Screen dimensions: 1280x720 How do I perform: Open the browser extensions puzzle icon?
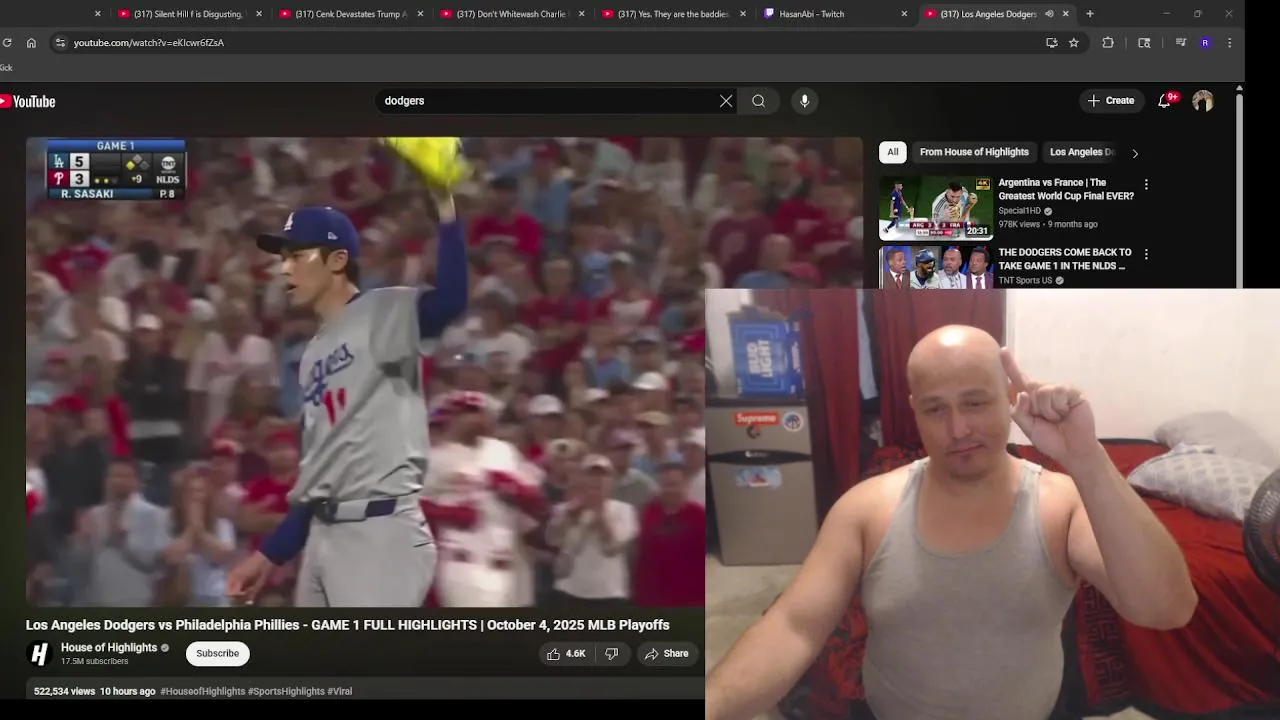(1108, 43)
